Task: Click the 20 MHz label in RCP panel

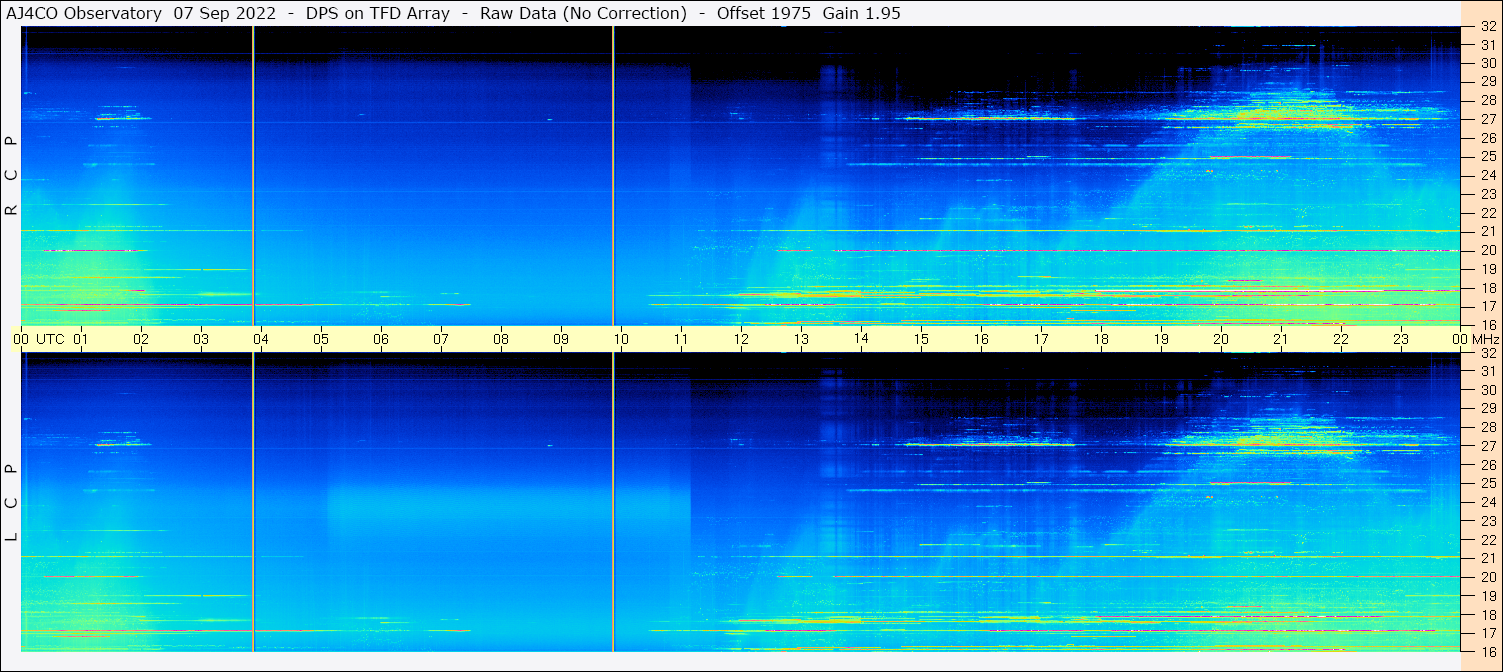Action: (x=1487, y=250)
